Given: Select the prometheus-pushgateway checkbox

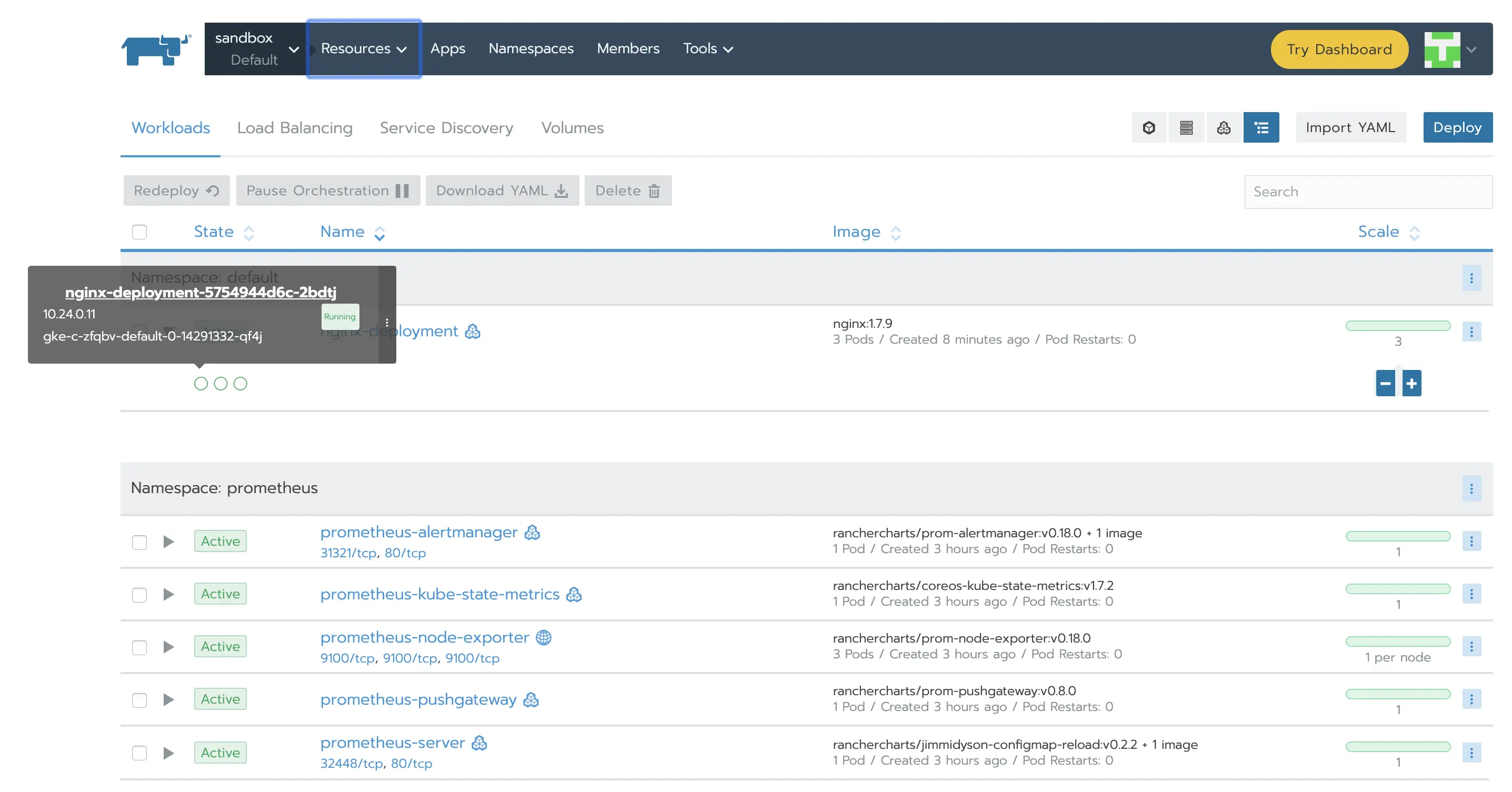Looking at the screenshot, I should click(x=139, y=700).
